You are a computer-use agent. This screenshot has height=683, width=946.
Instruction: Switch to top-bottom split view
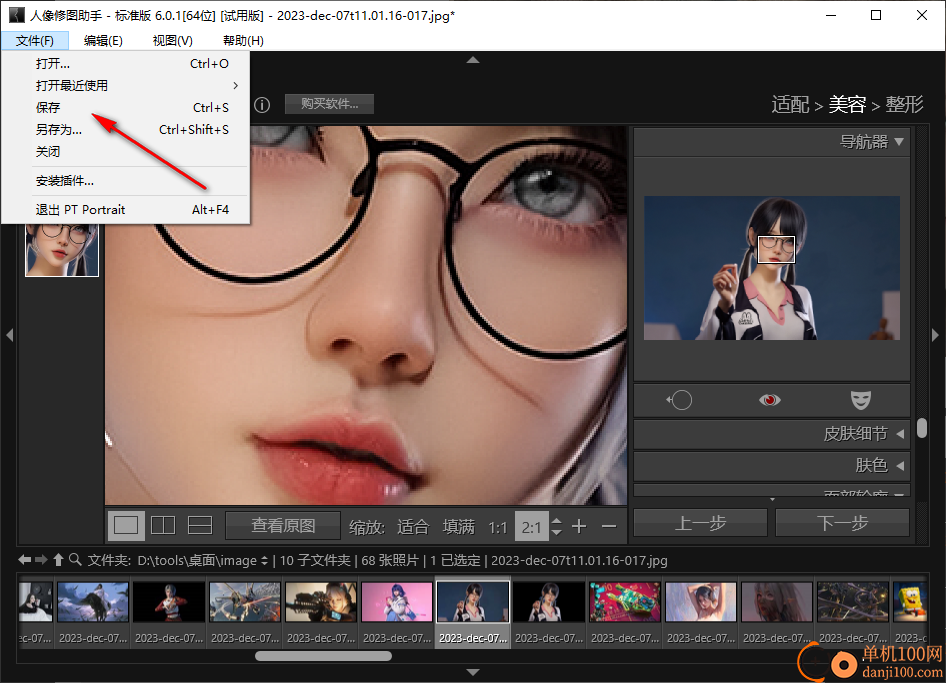(x=200, y=526)
